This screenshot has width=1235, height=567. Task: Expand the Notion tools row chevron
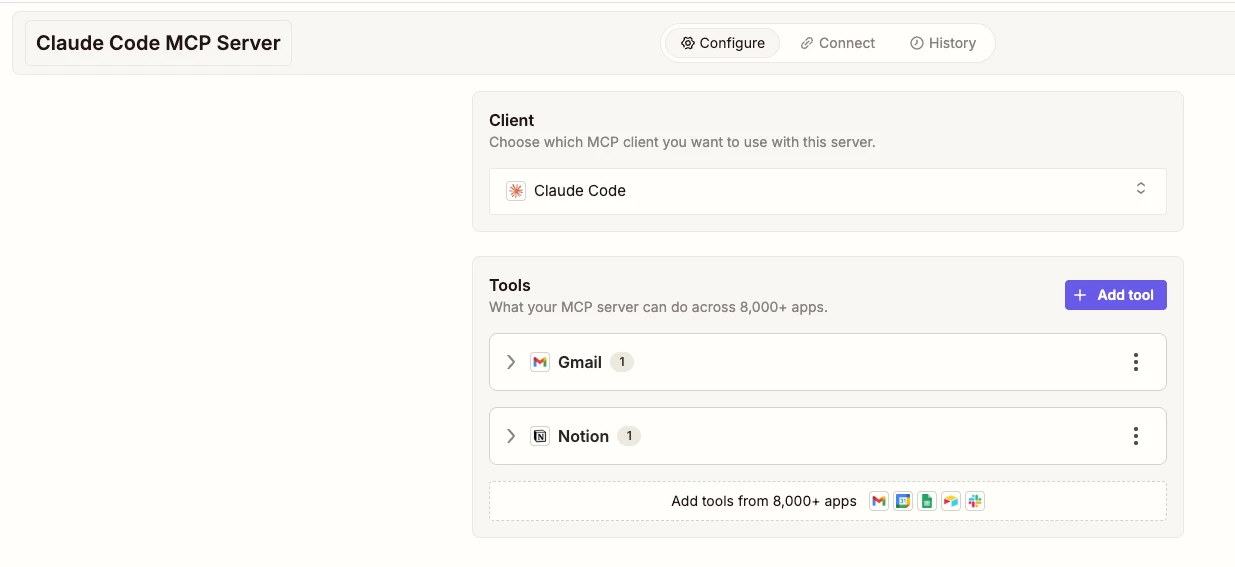[x=511, y=436]
